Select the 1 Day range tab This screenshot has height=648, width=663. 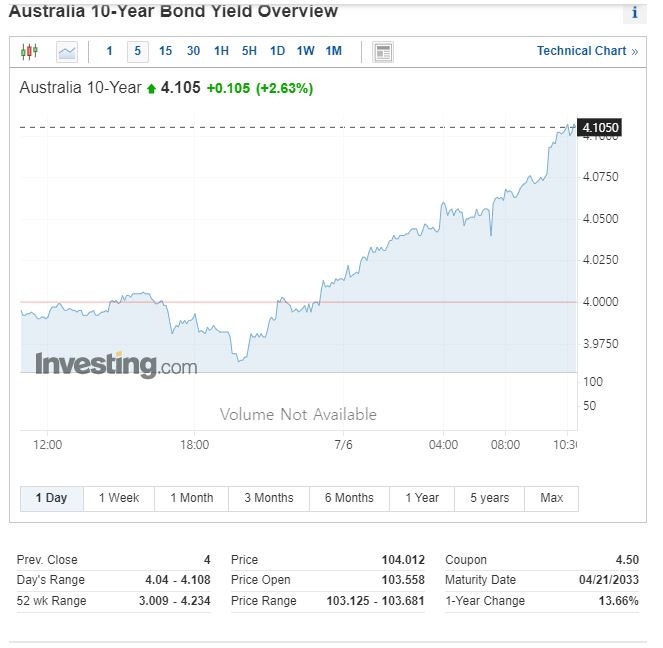coord(52,498)
